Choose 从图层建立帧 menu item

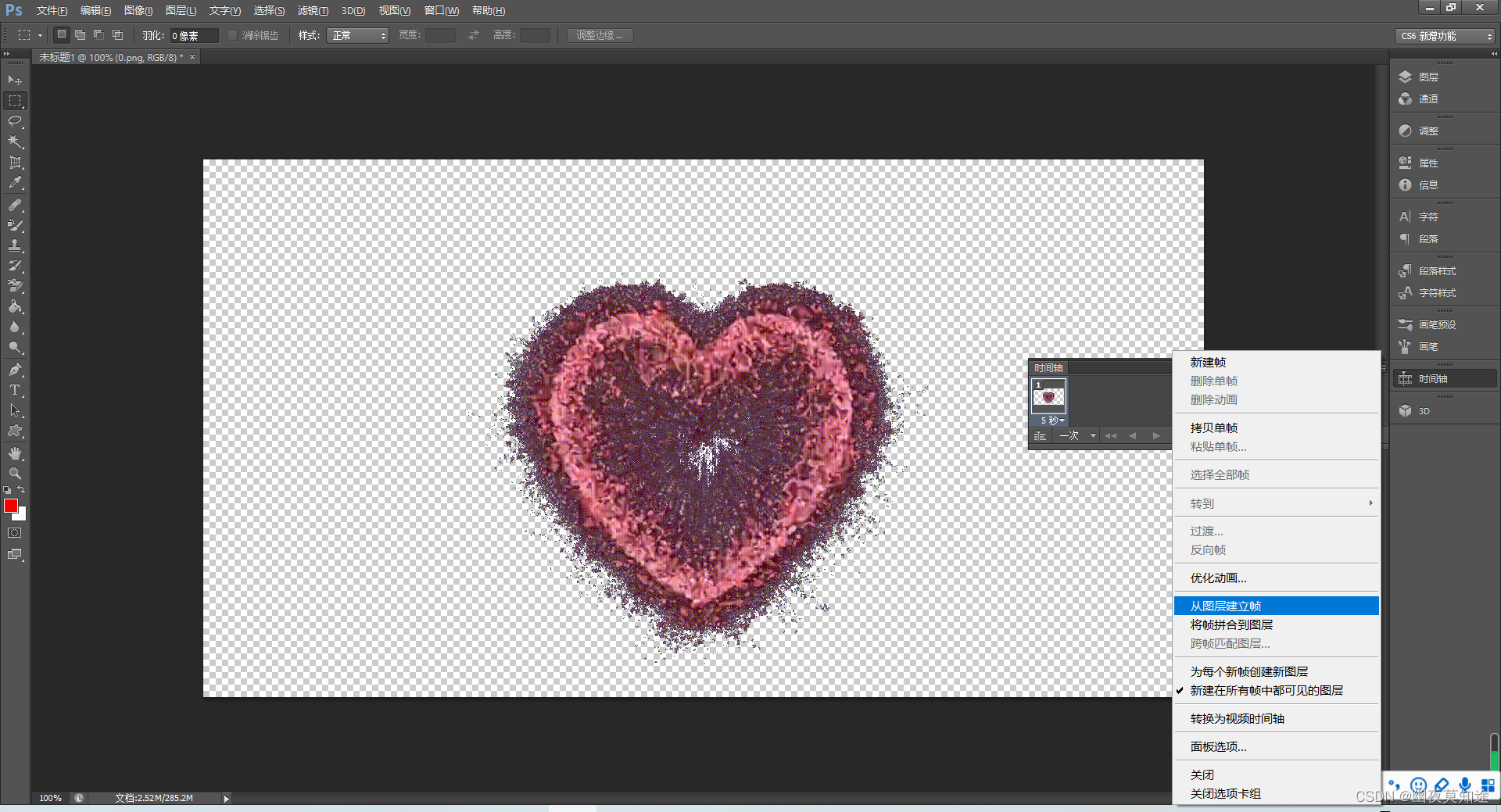click(1276, 606)
